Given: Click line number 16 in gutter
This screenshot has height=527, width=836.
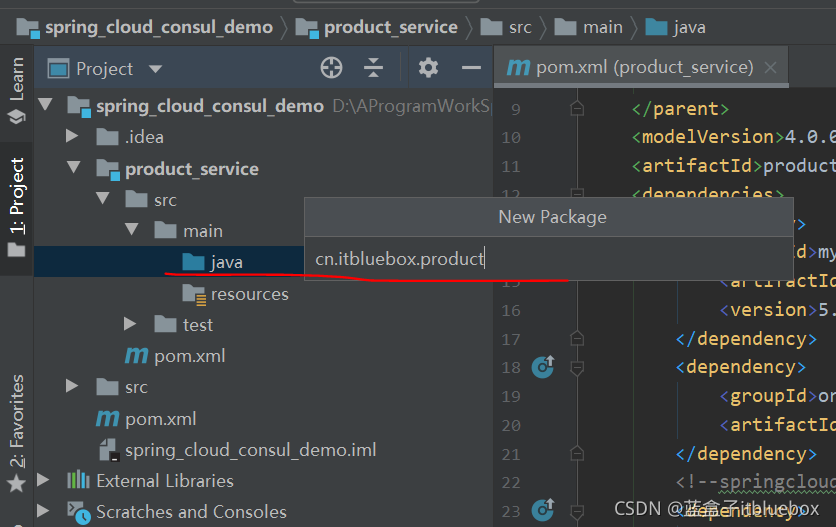Looking at the screenshot, I should pyautogui.click(x=510, y=310).
